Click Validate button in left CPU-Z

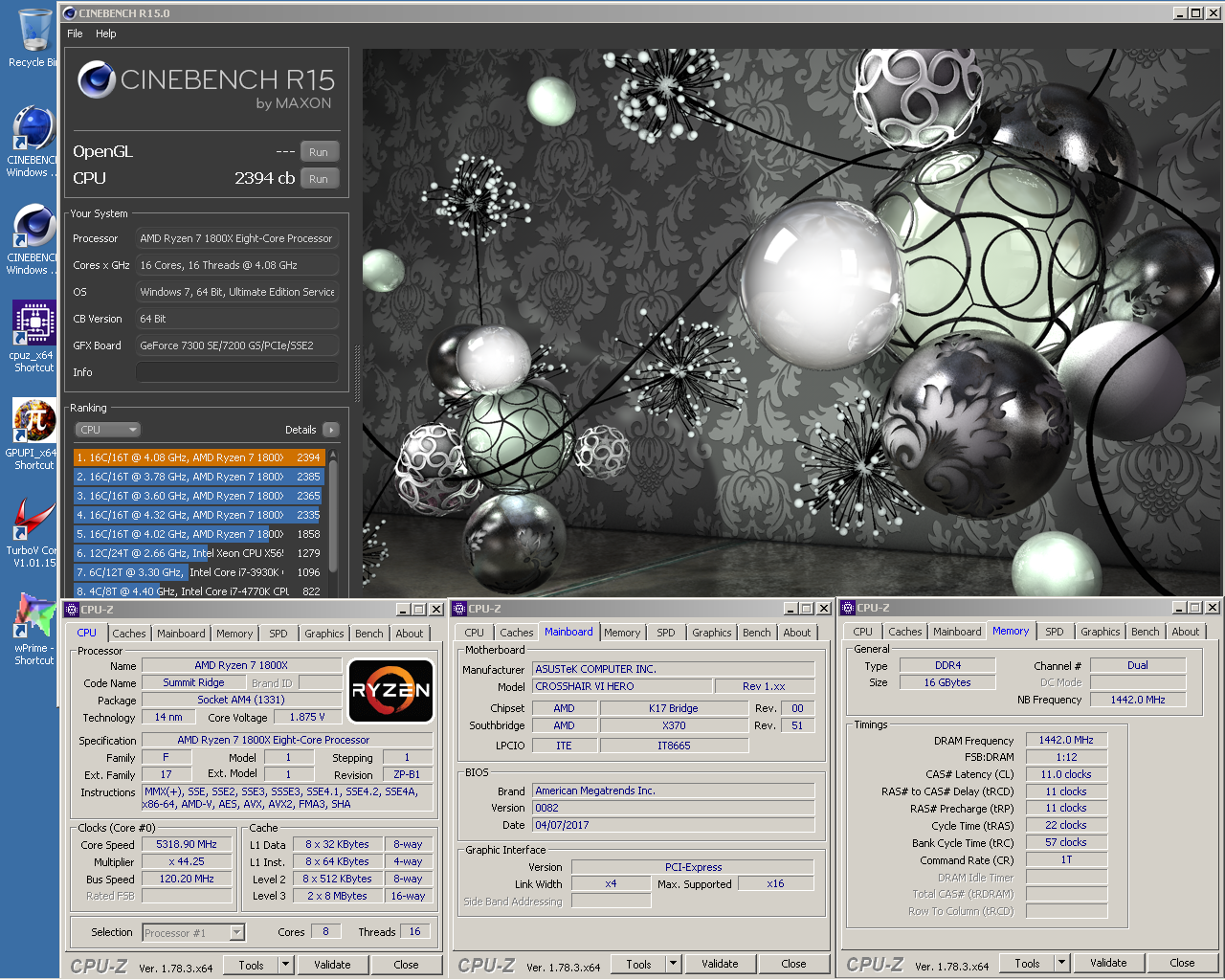[332, 965]
